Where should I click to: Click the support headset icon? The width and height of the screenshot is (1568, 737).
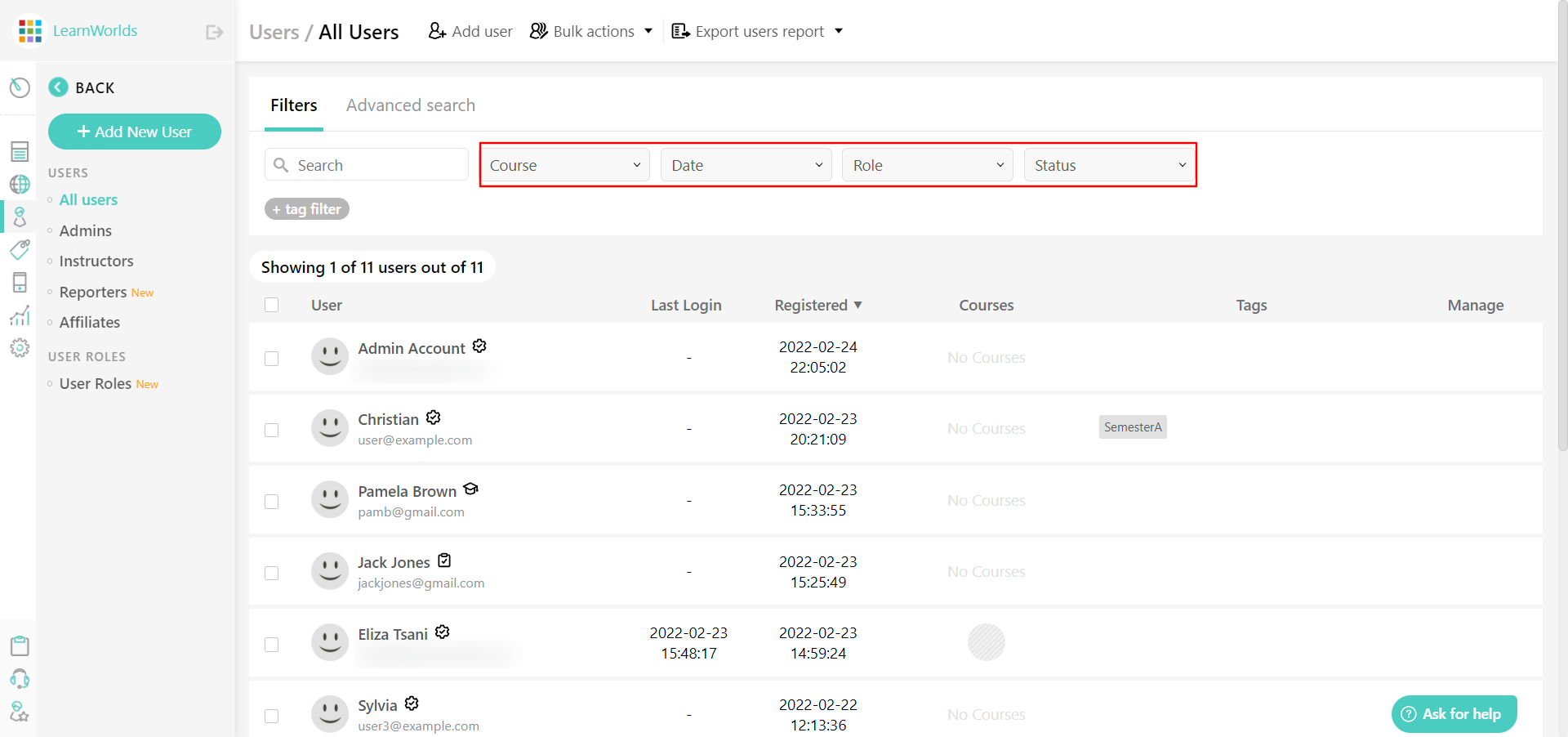(x=20, y=679)
